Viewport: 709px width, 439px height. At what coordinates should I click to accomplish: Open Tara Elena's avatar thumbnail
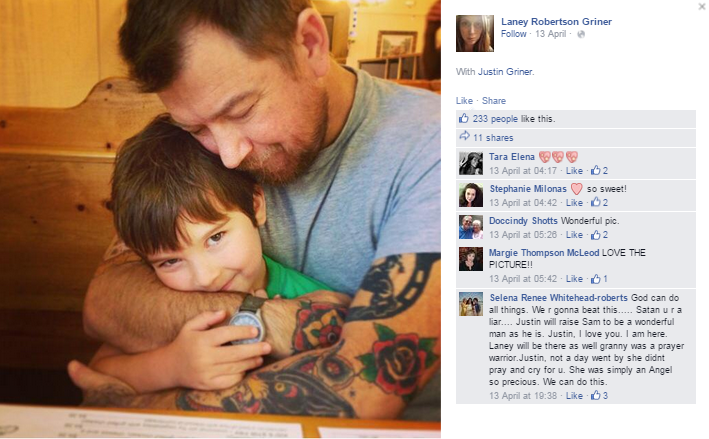[471, 163]
